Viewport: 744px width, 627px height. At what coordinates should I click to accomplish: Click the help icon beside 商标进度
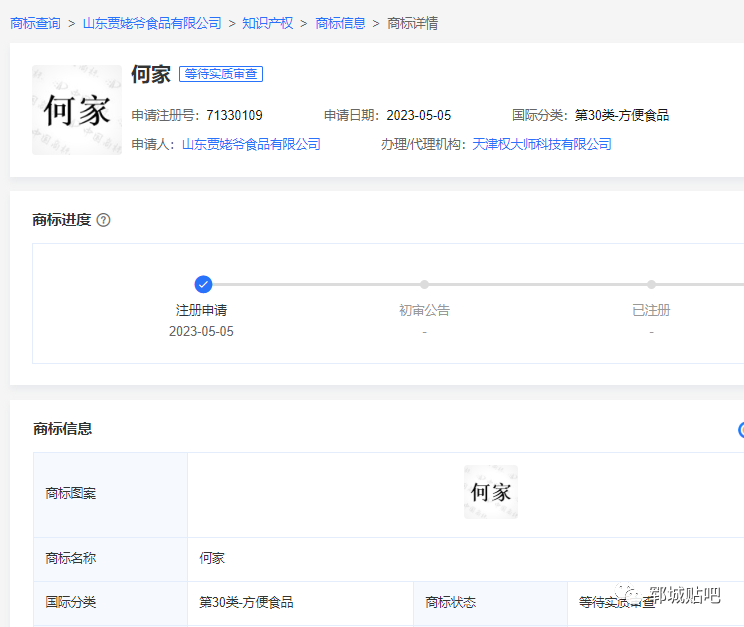[x=103, y=220]
